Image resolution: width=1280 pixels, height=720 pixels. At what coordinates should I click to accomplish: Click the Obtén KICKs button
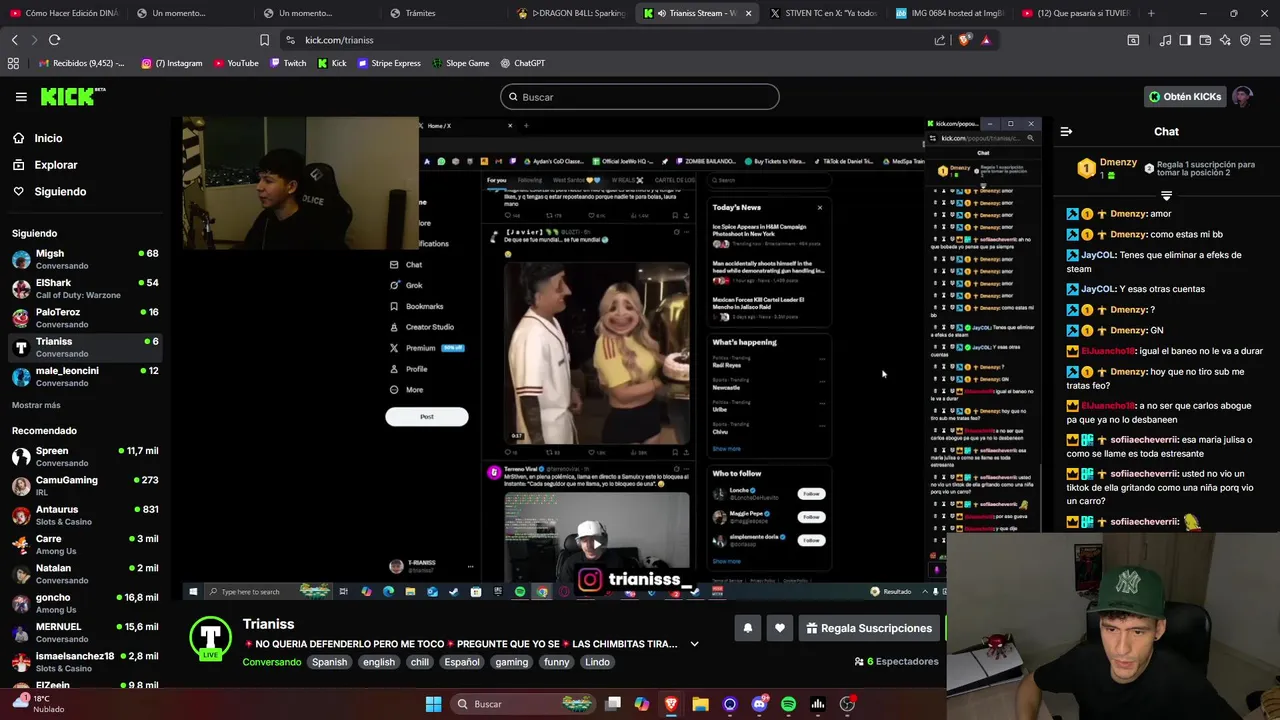(1185, 97)
